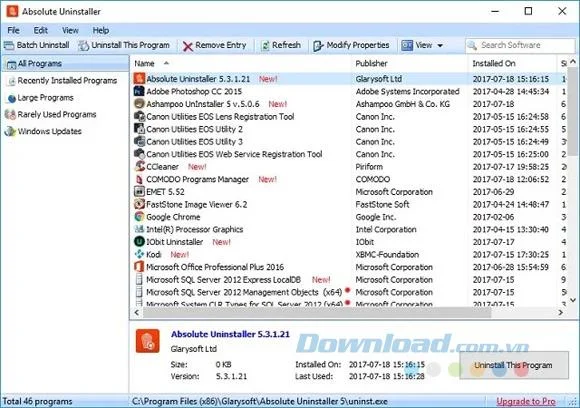Screen dimensions: 580x408
Task: Click the Total 46 programs status text
Action: tap(37, 401)
